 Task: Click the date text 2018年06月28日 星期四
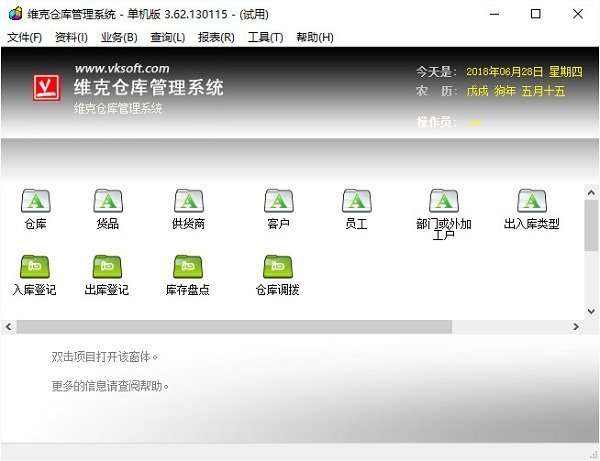(524, 72)
